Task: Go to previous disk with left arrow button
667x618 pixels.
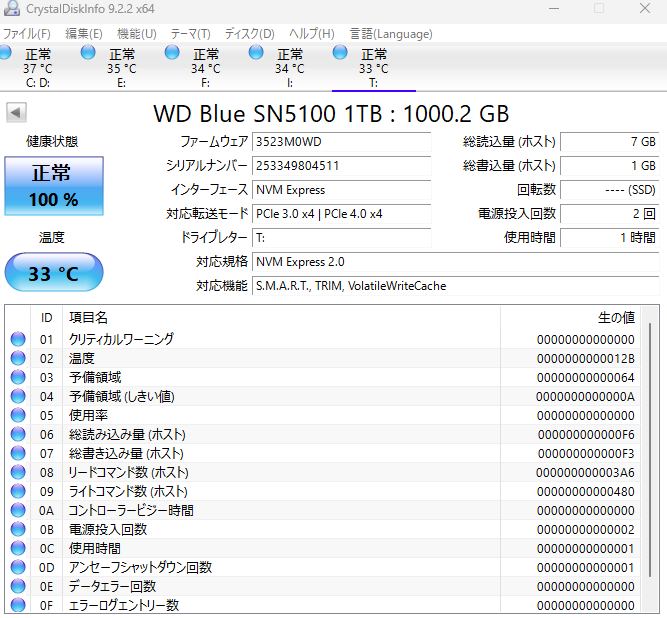Action: point(16,113)
